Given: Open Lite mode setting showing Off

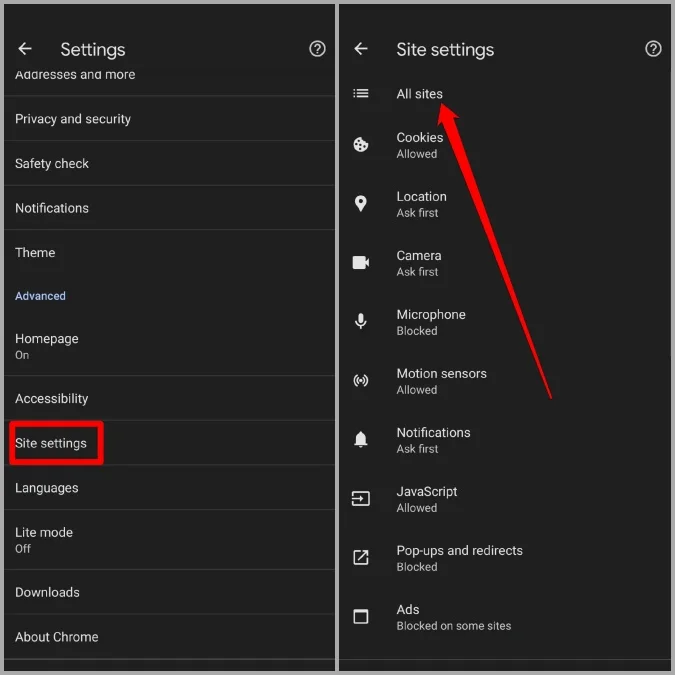Looking at the screenshot, I should click(x=44, y=540).
